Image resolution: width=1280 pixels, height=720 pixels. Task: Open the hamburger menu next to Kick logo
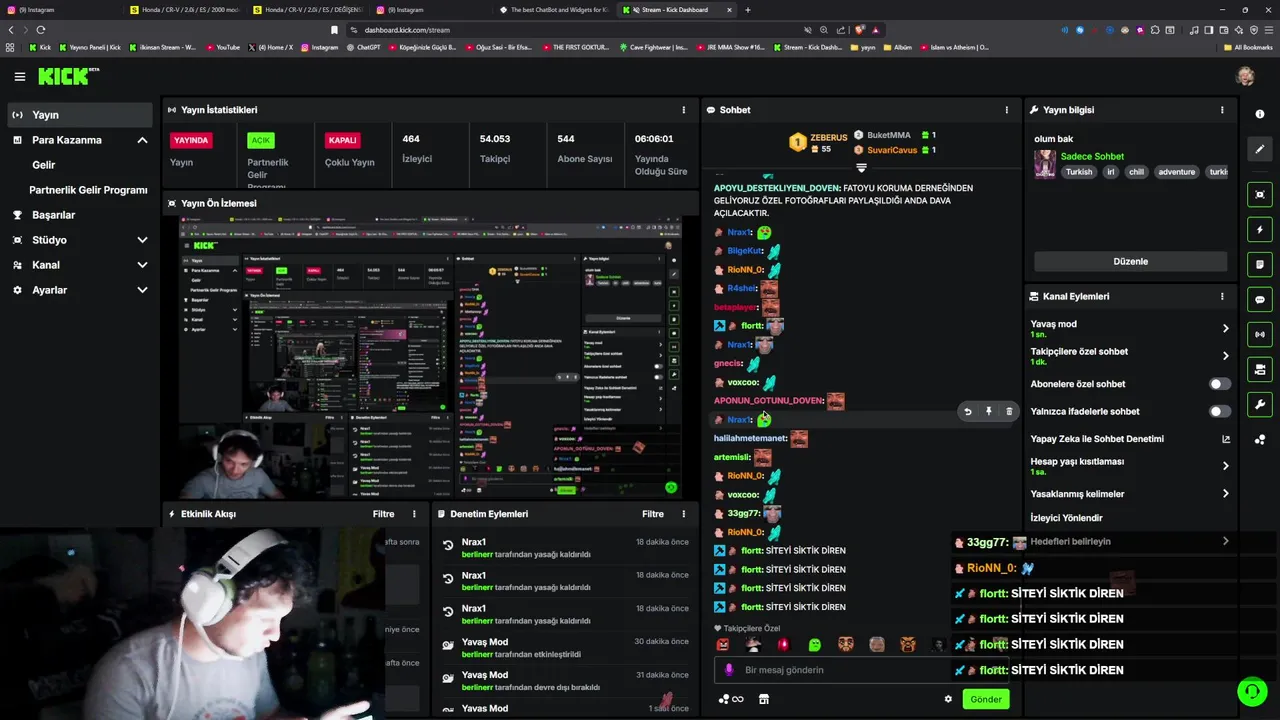[20, 76]
